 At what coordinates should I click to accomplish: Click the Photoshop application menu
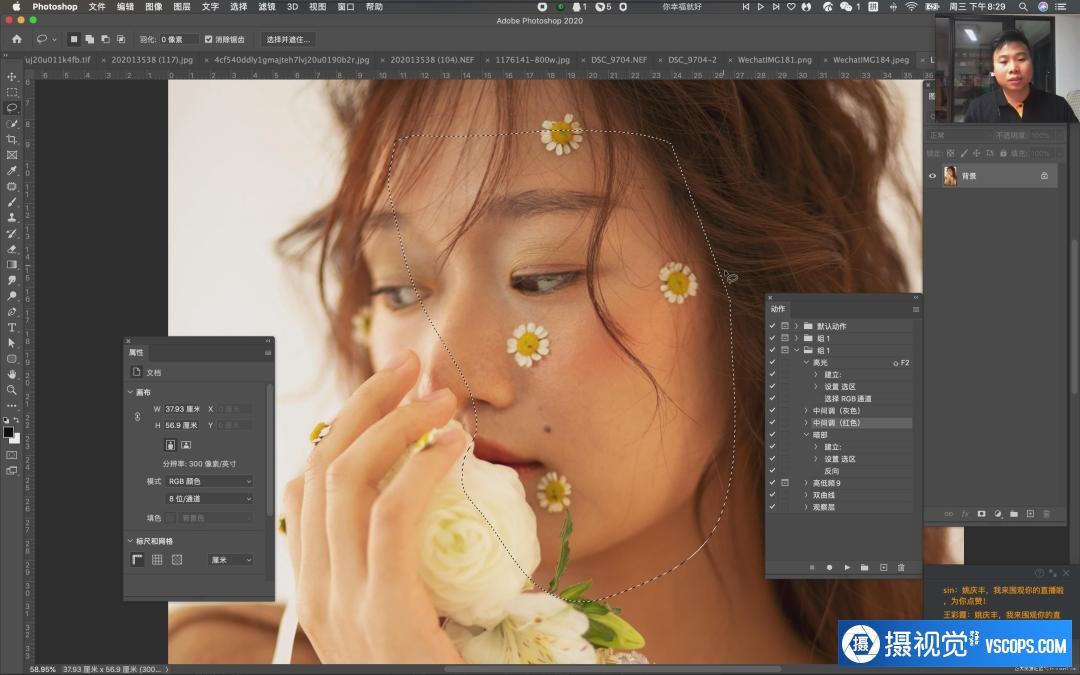54,6
